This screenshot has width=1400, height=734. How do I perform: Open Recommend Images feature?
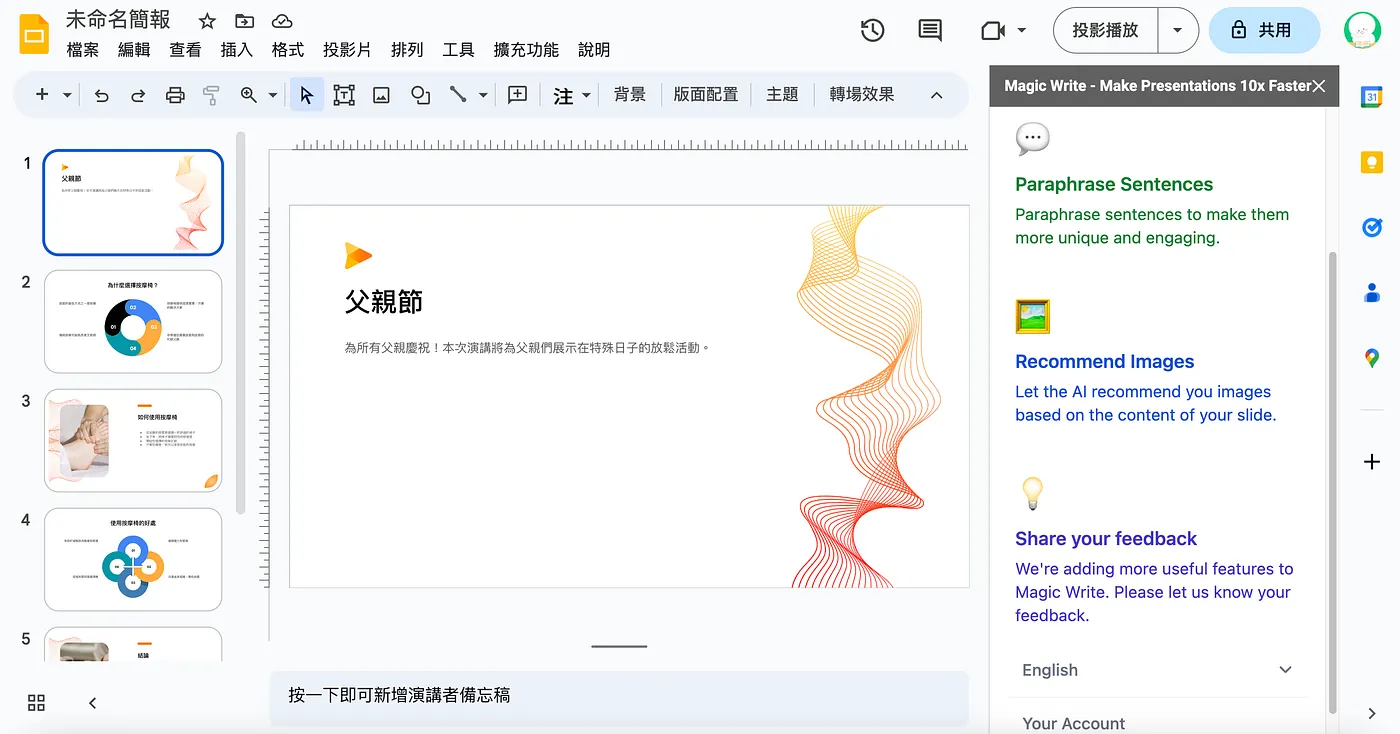coord(1105,361)
